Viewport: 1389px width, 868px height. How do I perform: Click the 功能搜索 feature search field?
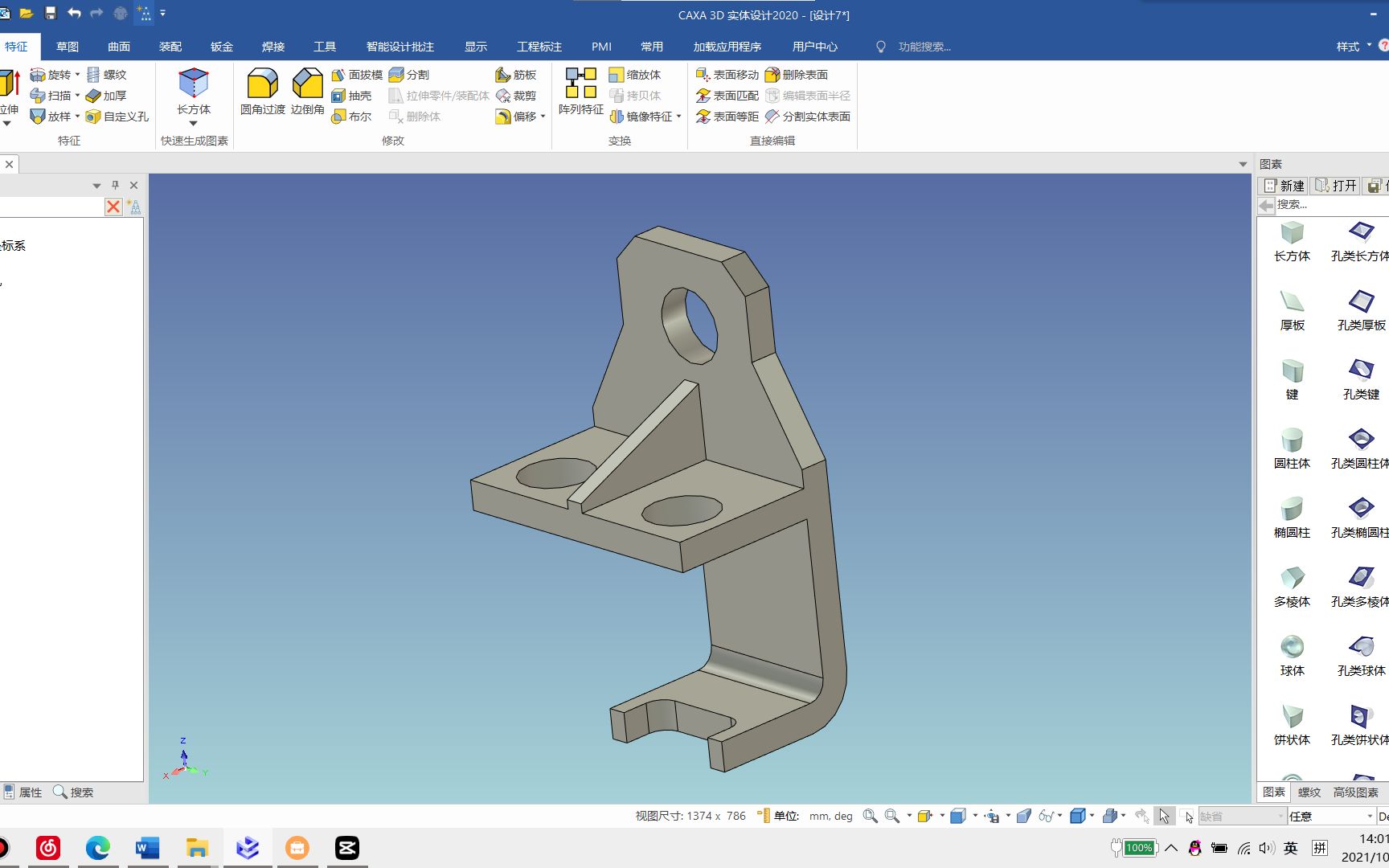[924, 47]
